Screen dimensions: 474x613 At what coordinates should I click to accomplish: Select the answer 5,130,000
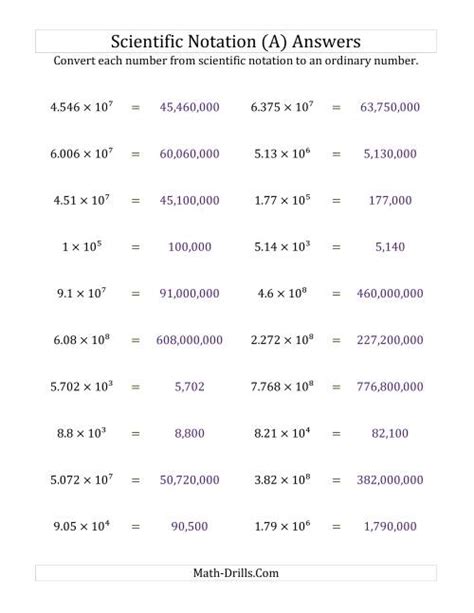(x=390, y=154)
